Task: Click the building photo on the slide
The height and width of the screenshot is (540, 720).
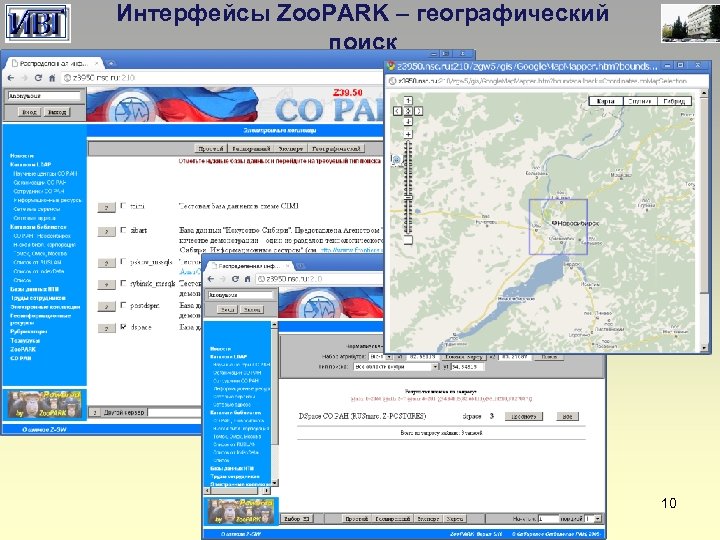Action: point(690,23)
